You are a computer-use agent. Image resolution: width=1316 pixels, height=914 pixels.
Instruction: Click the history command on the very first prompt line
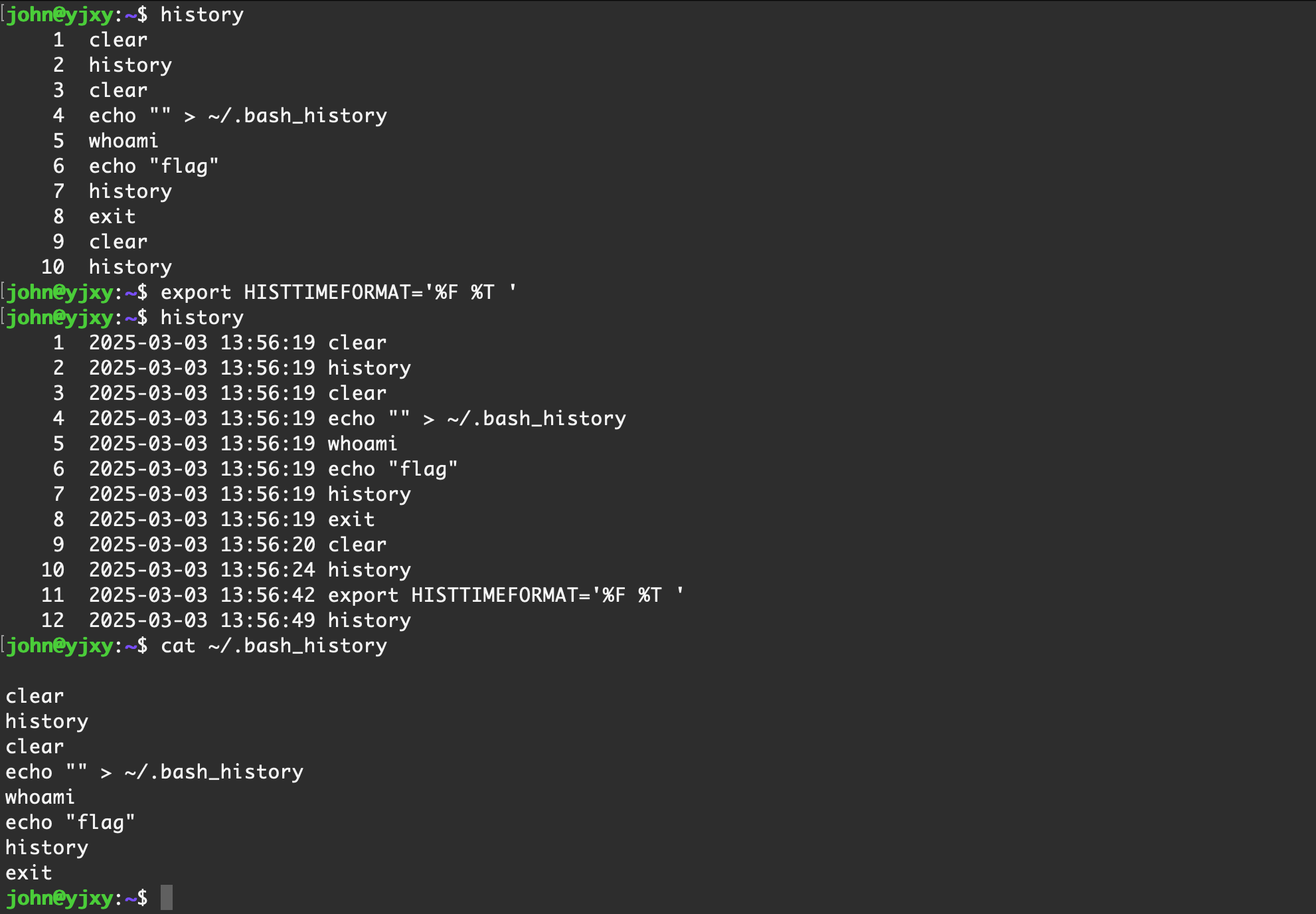coord(202,15)
